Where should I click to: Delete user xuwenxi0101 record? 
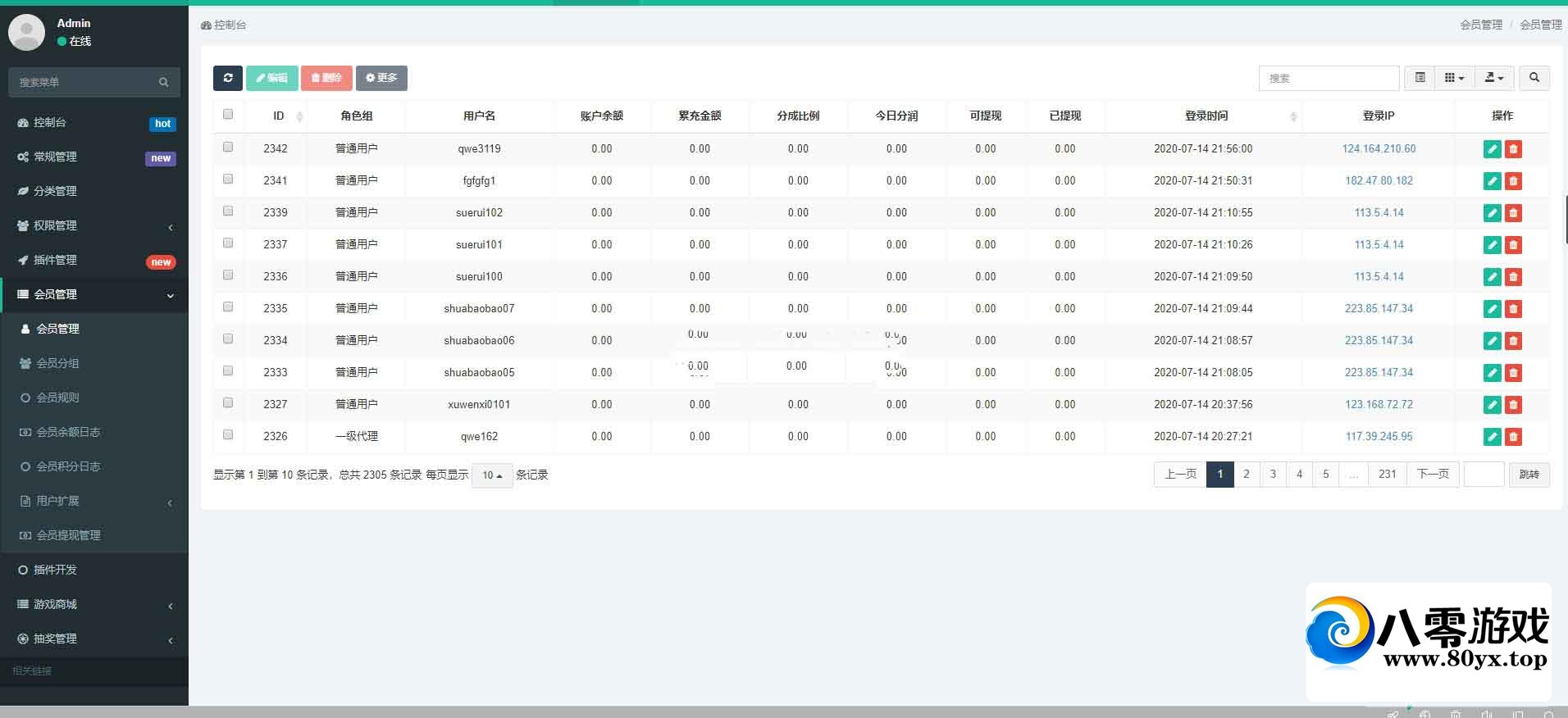click(x=1513, y=405)
